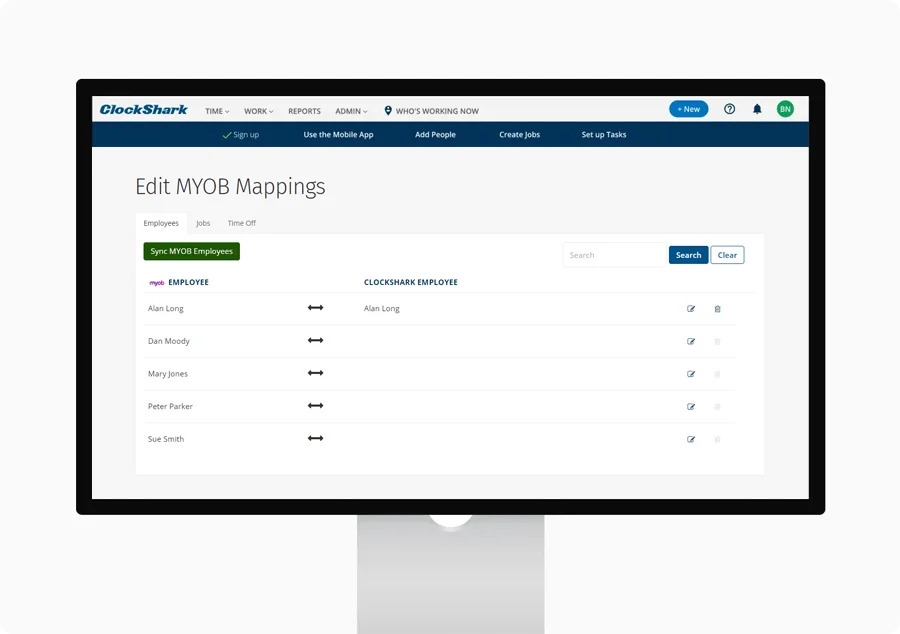
Task: Open the help question mark icon
Action: [x=730, y=109]
